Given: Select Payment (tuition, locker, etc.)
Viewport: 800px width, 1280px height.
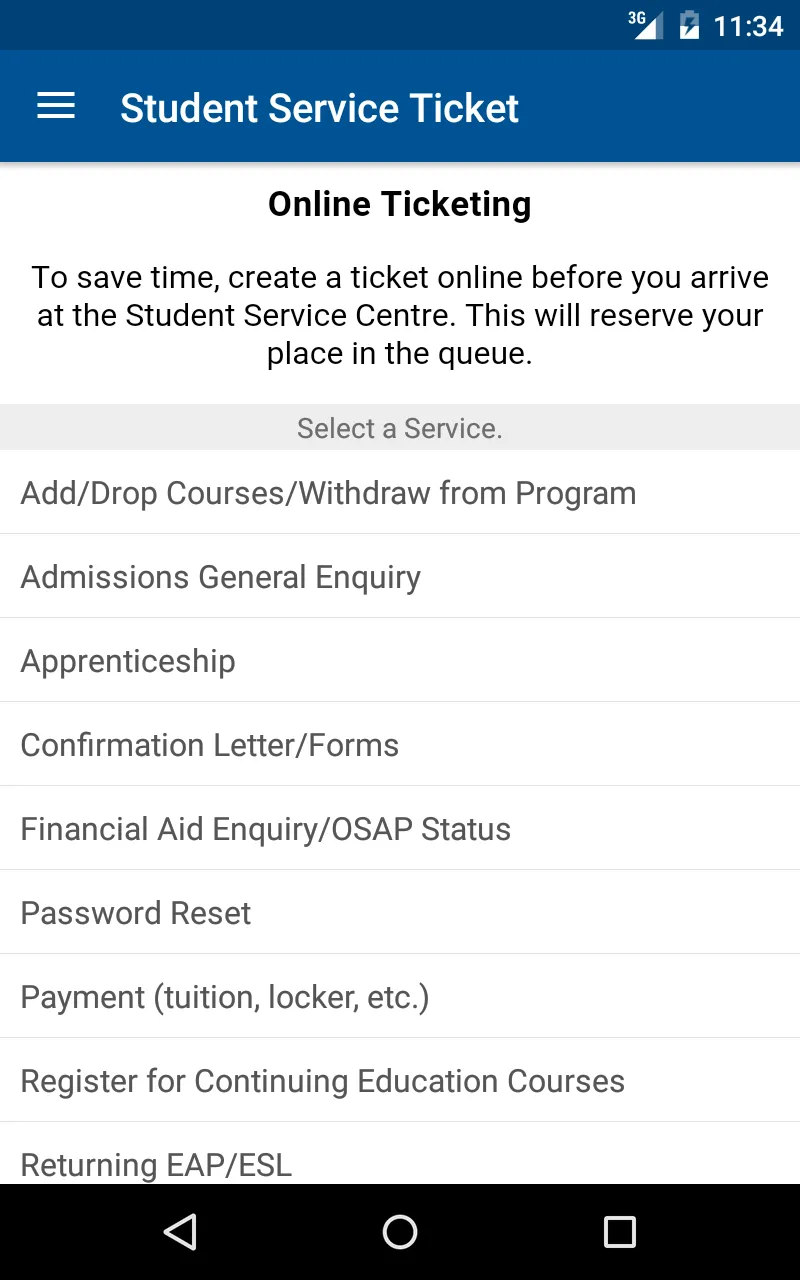Looking at the screenshot, I should coord(400,996).
